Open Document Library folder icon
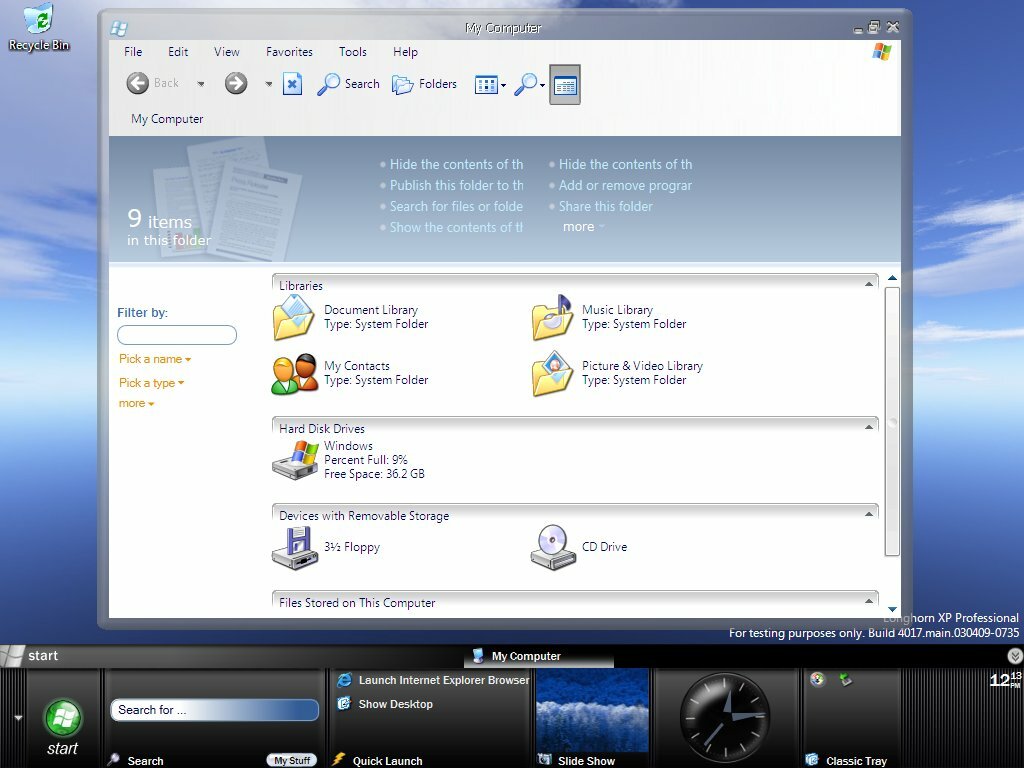 [x=294, y=317]
